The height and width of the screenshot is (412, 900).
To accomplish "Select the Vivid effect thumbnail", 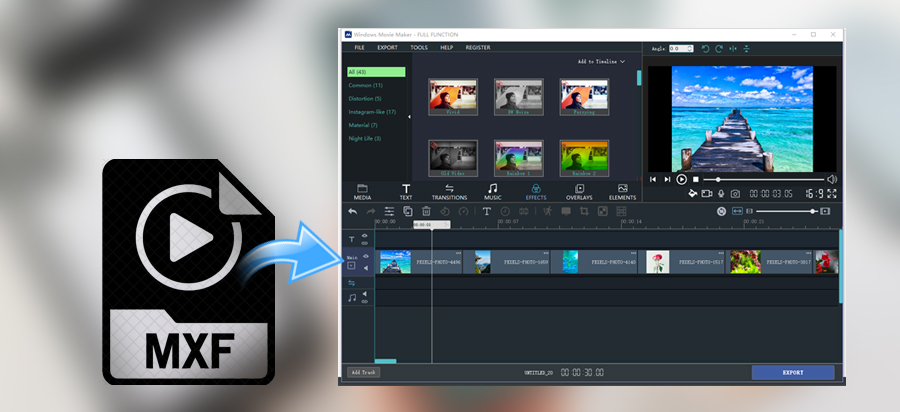I will coord(453,97).
